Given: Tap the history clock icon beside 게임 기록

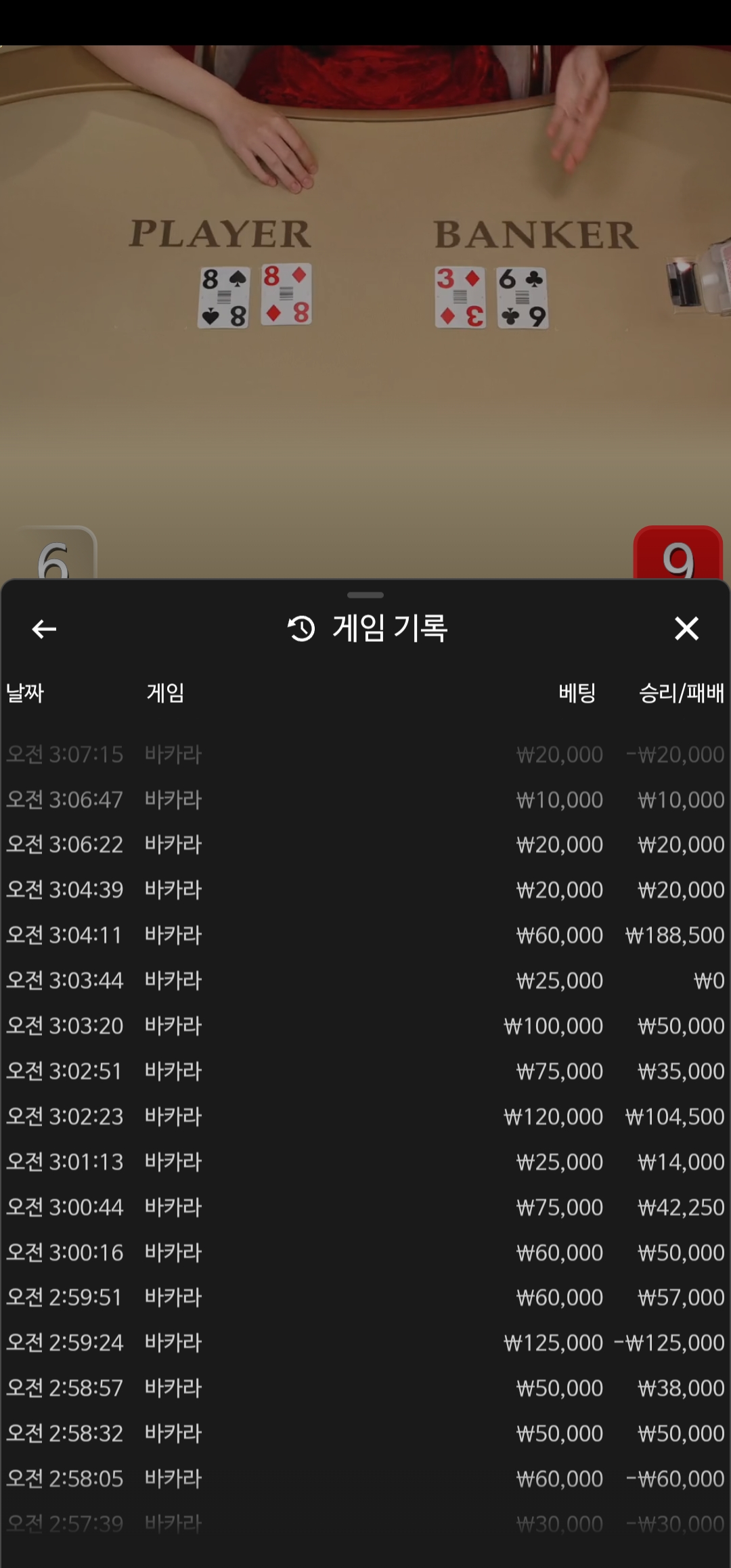Looking at the screenshot, I should pyautogui.click(x=301, y=629).
